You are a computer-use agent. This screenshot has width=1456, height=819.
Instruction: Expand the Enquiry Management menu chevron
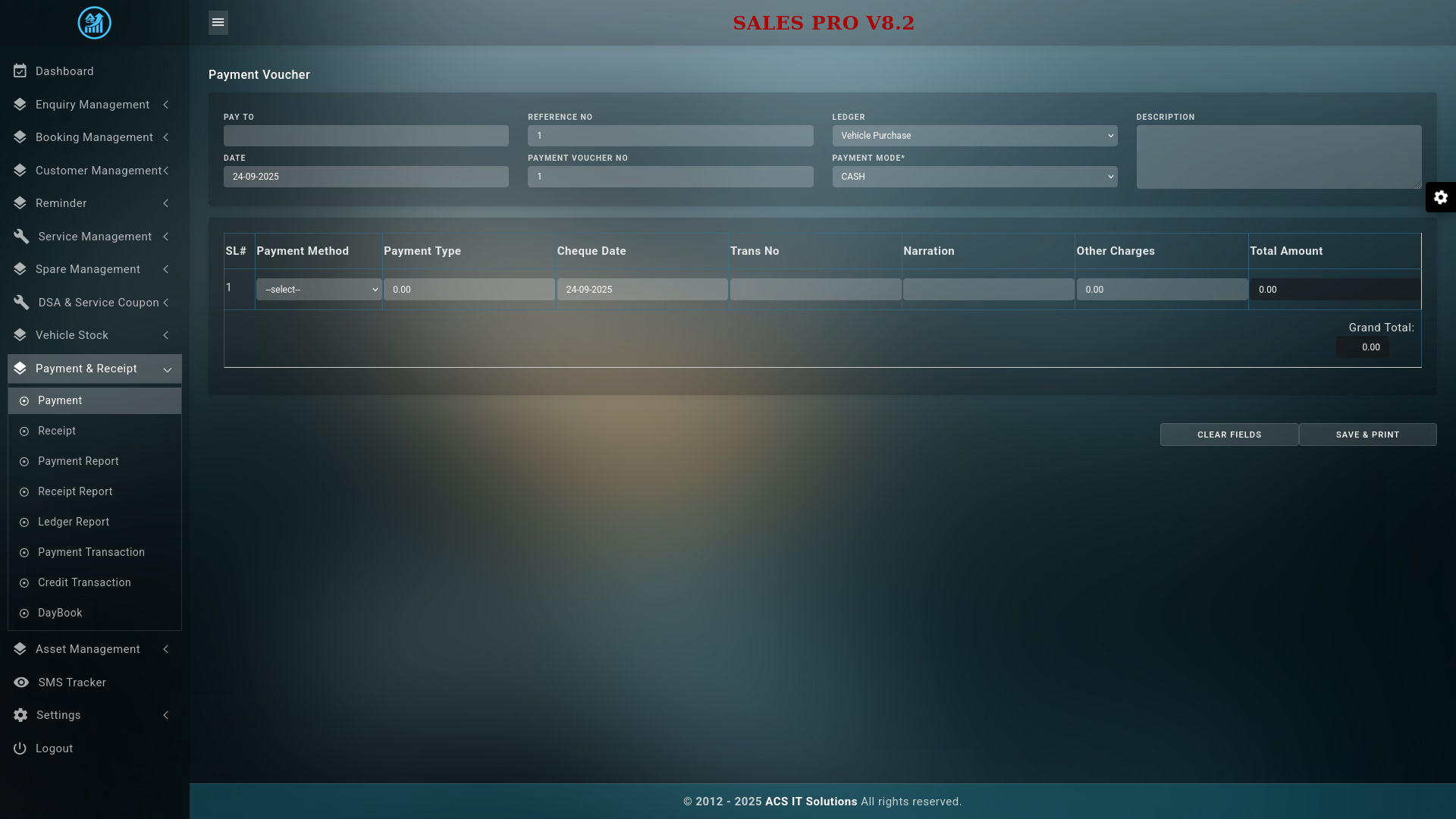tap(166, 105)
